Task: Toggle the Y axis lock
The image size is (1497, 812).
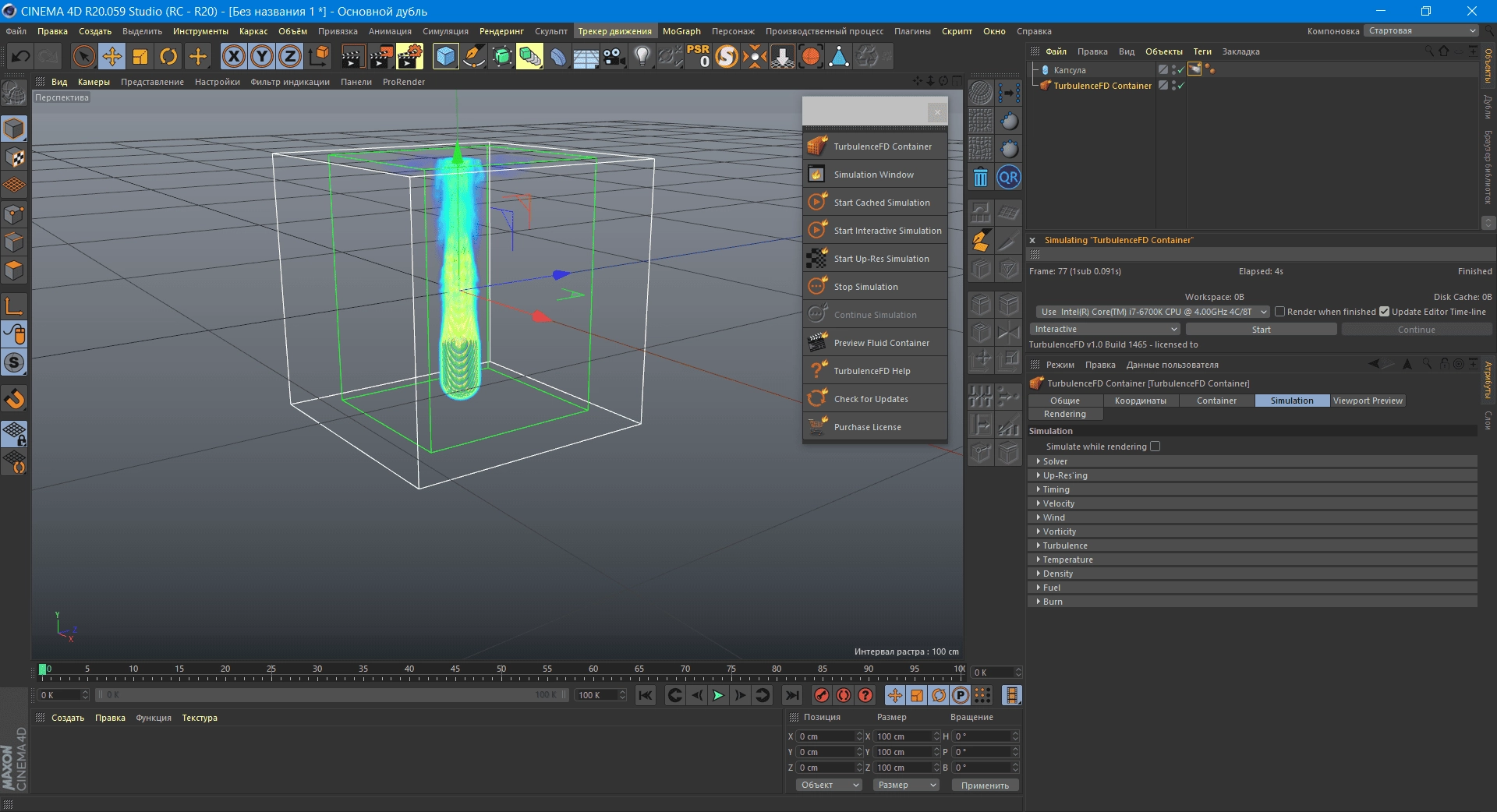Action: coord(262,56)
